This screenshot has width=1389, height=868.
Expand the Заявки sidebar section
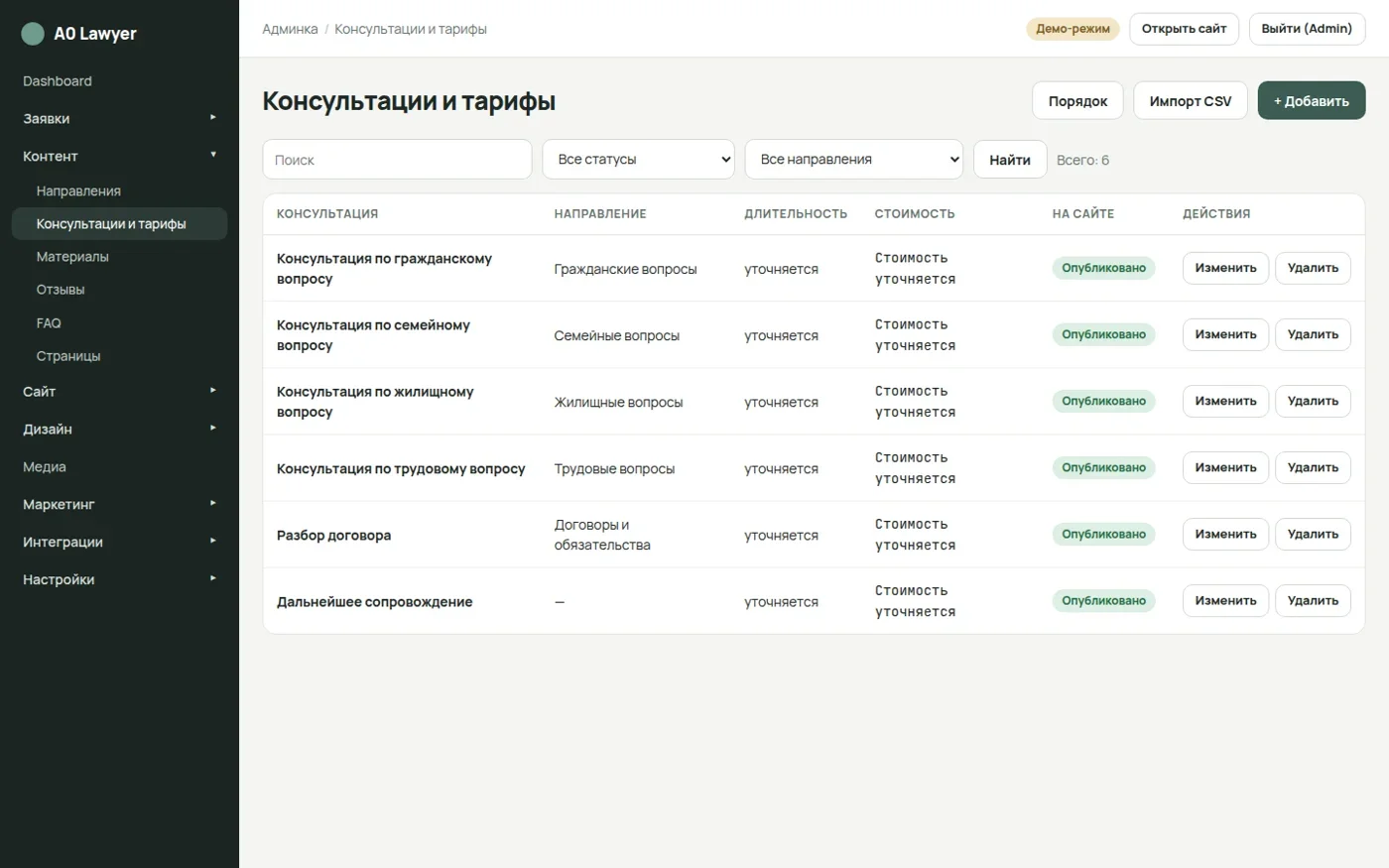click(119, 118)
